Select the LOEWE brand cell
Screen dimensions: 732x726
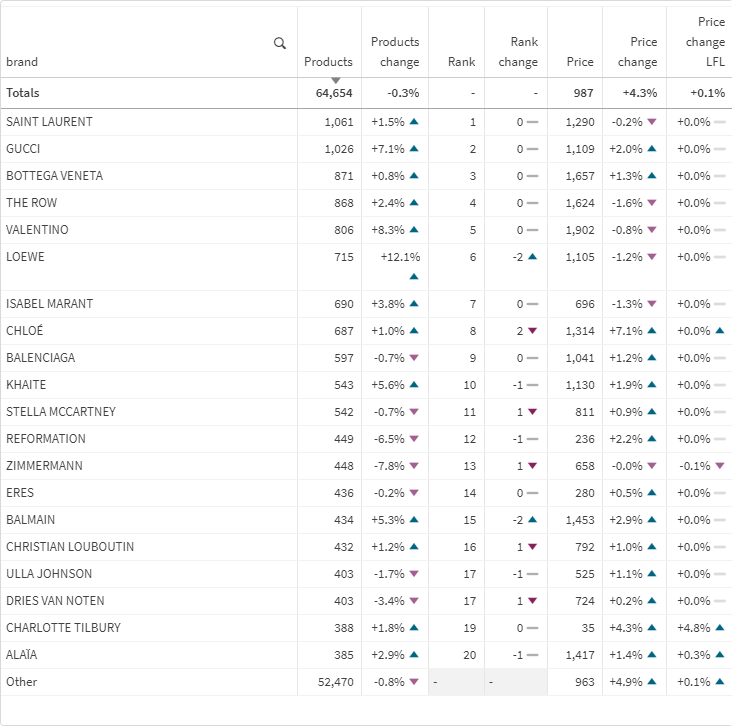[x=149, y=267]
